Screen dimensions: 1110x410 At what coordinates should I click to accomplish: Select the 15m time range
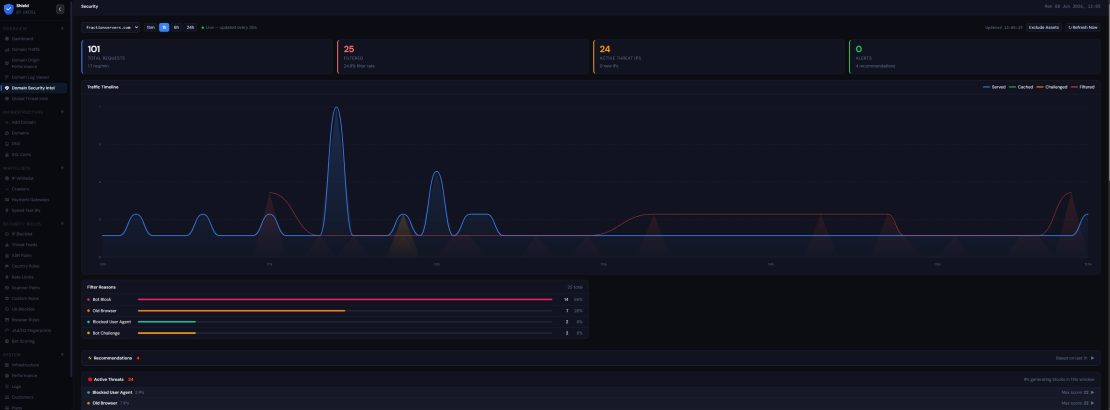pos(151,28)
